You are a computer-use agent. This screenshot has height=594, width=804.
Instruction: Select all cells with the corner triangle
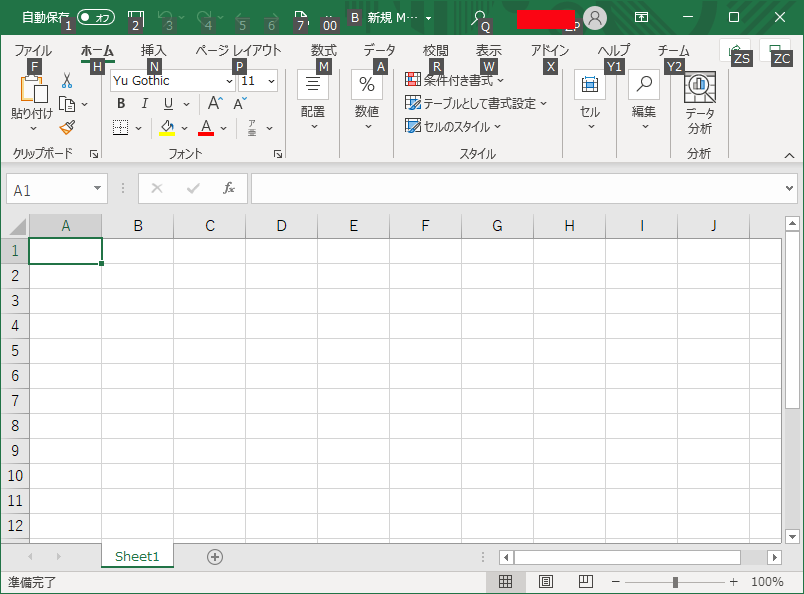coord(17,226)
